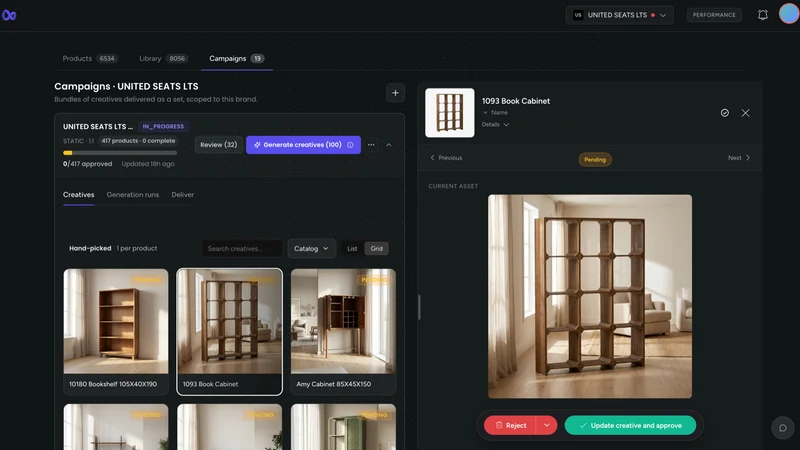The image size is (800, 450).
Task: Select the 1093 Book Cabinet grid card
Action: pyautogui.click(x=230, y=332)
